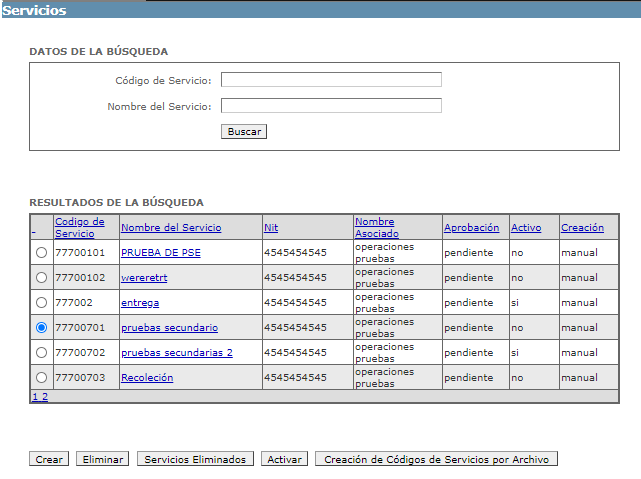Select radio button for service 77700703
The image size is (641, 479).
point(41,377)
